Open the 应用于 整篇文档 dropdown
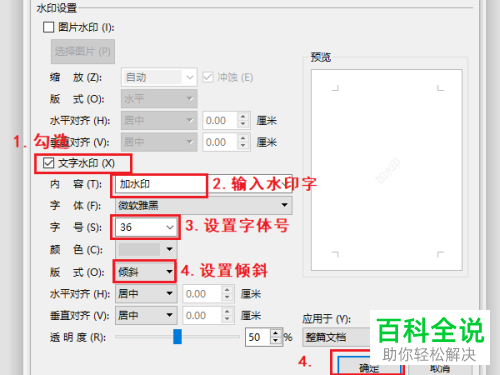 coord(337,337)
